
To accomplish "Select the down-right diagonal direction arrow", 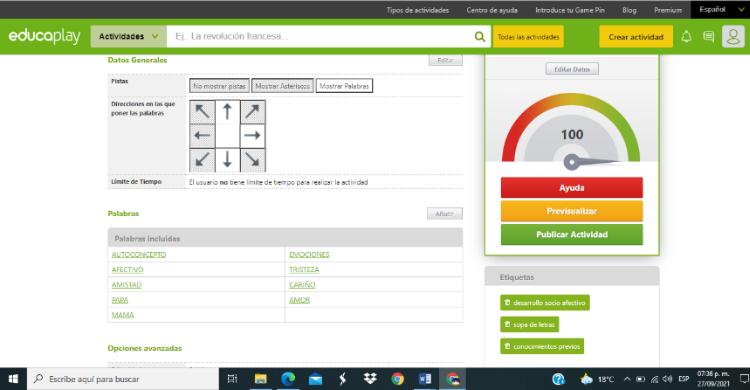I will pyautogui.click(x=252, y=160).
